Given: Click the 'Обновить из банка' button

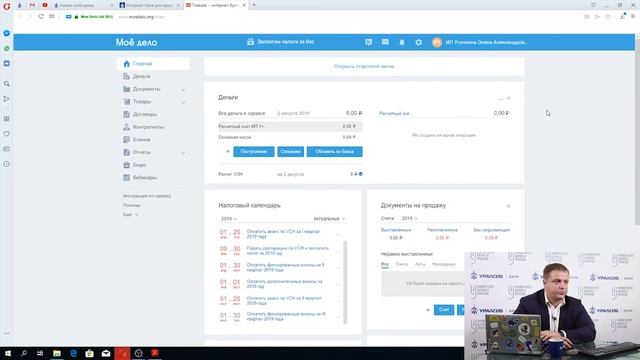Looking at the screenshot, I should pyautogui.click(x=334, y=151).
